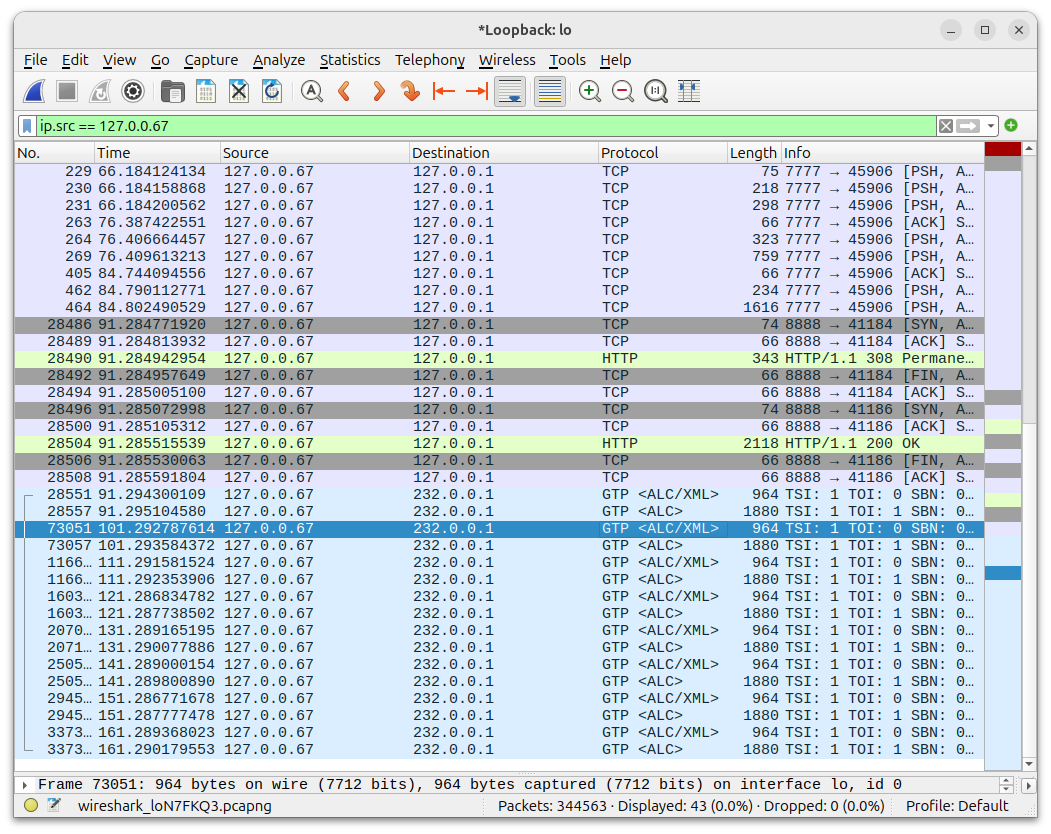Select packet 28486 SYN row

(499, 324)
